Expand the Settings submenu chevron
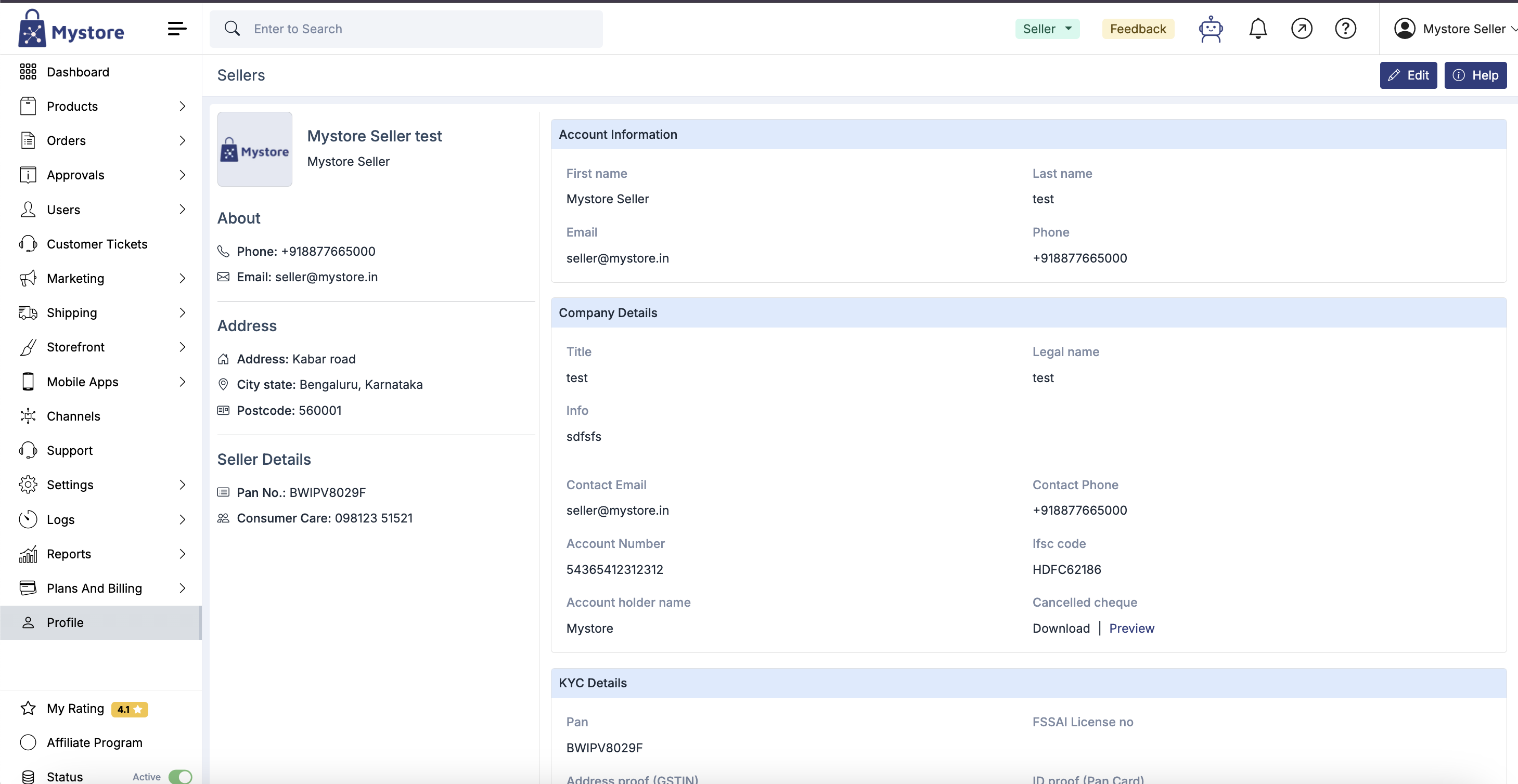The image size is (1518, 784). 182,485
